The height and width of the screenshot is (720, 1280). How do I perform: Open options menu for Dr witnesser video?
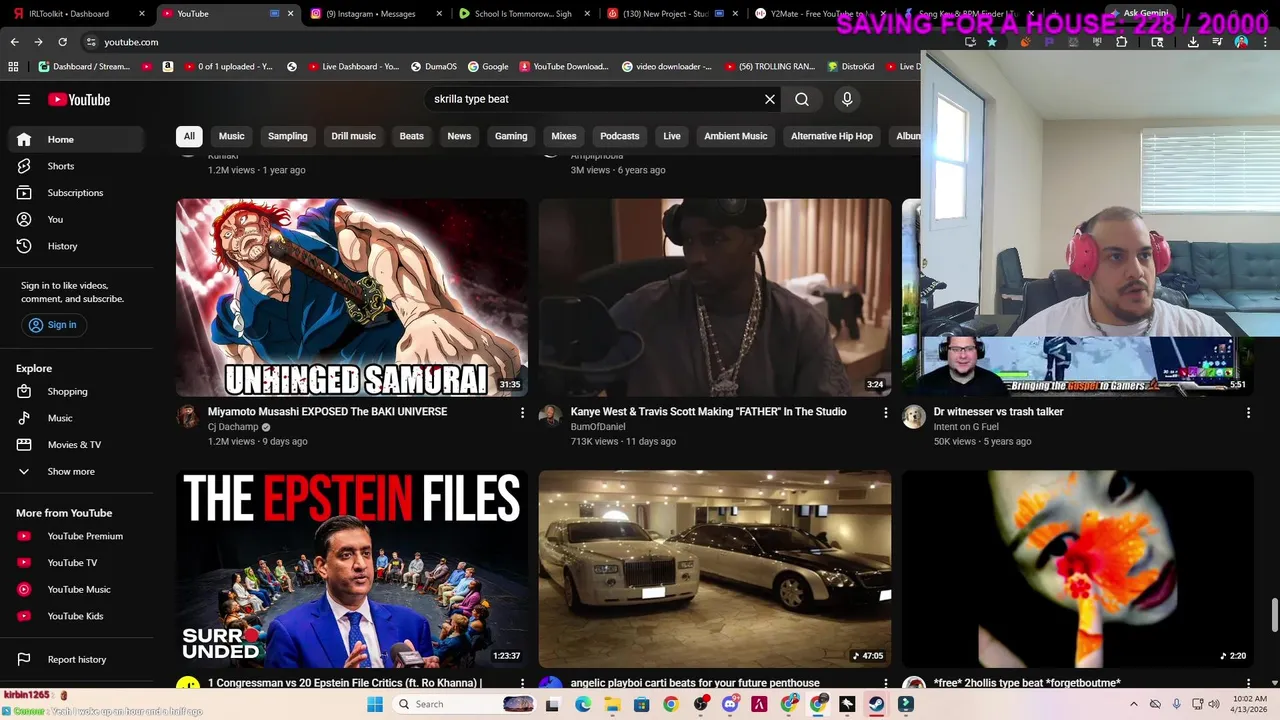tap(1248, 413)
